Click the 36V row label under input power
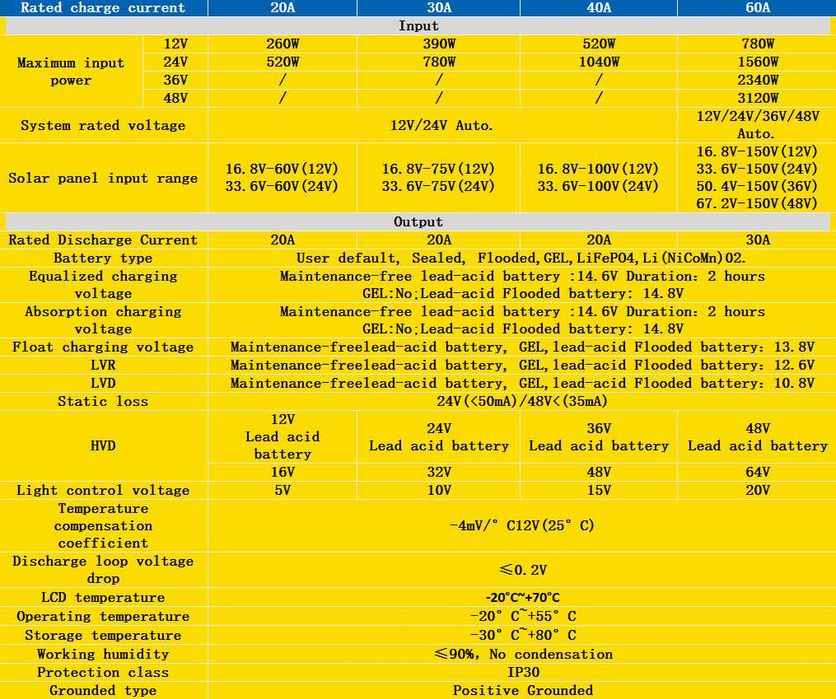The height and width of the screenshot is (699, 836). (x=175, y=80)
